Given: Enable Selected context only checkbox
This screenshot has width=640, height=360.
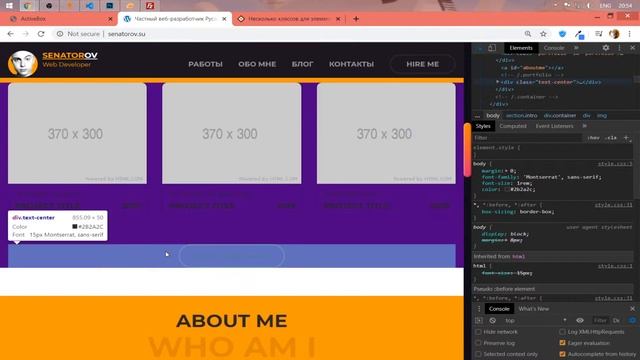Looking at the screenshot, I should point(478,354).
